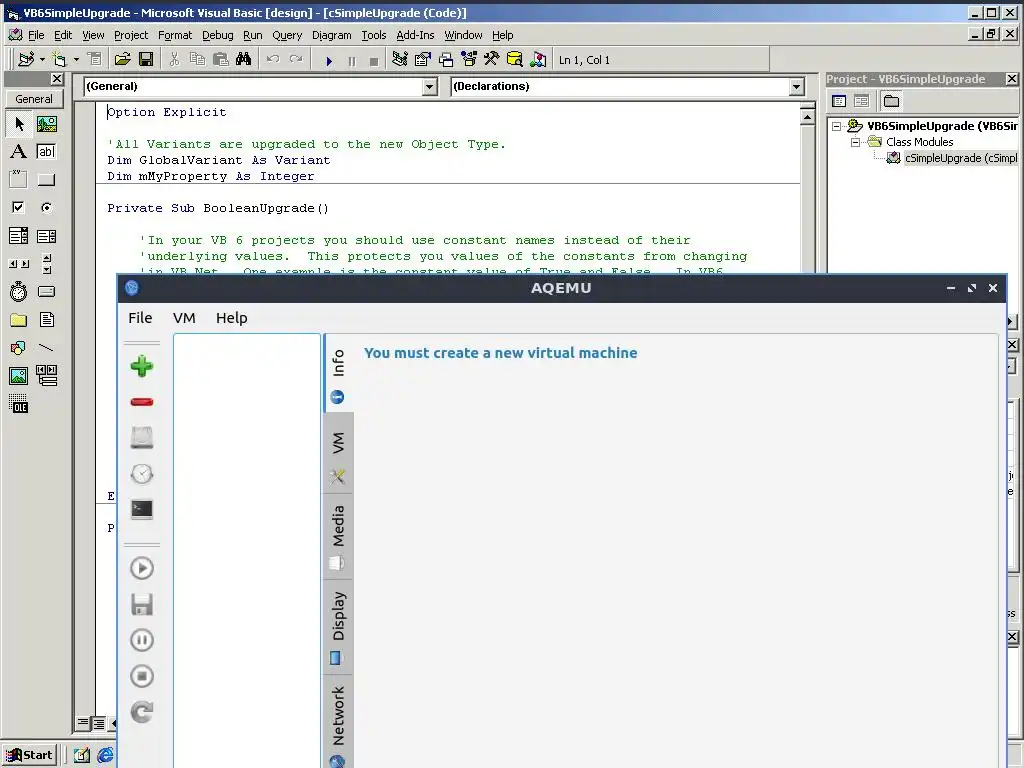Open the Help menu in AQEMU
The width and height of the screenshot is (1024, 768).
coord(232,318)
